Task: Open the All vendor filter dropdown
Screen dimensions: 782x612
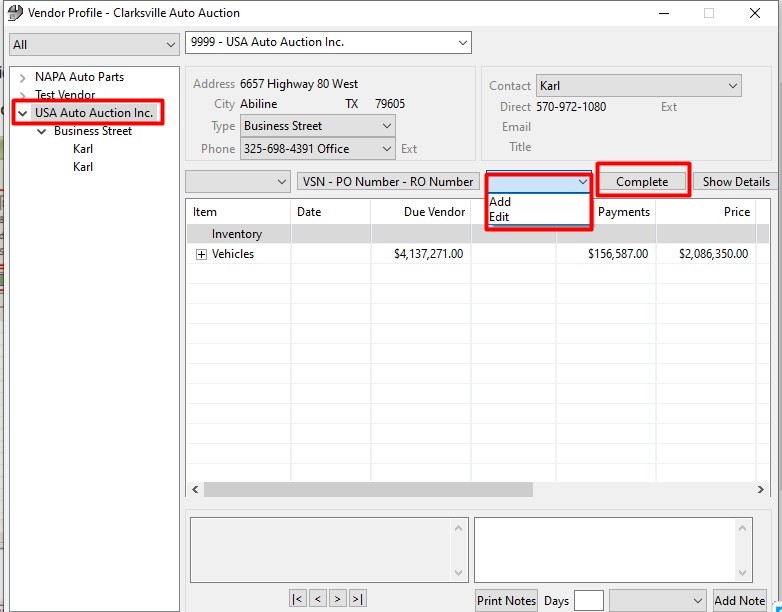Action: coord(170,45)
